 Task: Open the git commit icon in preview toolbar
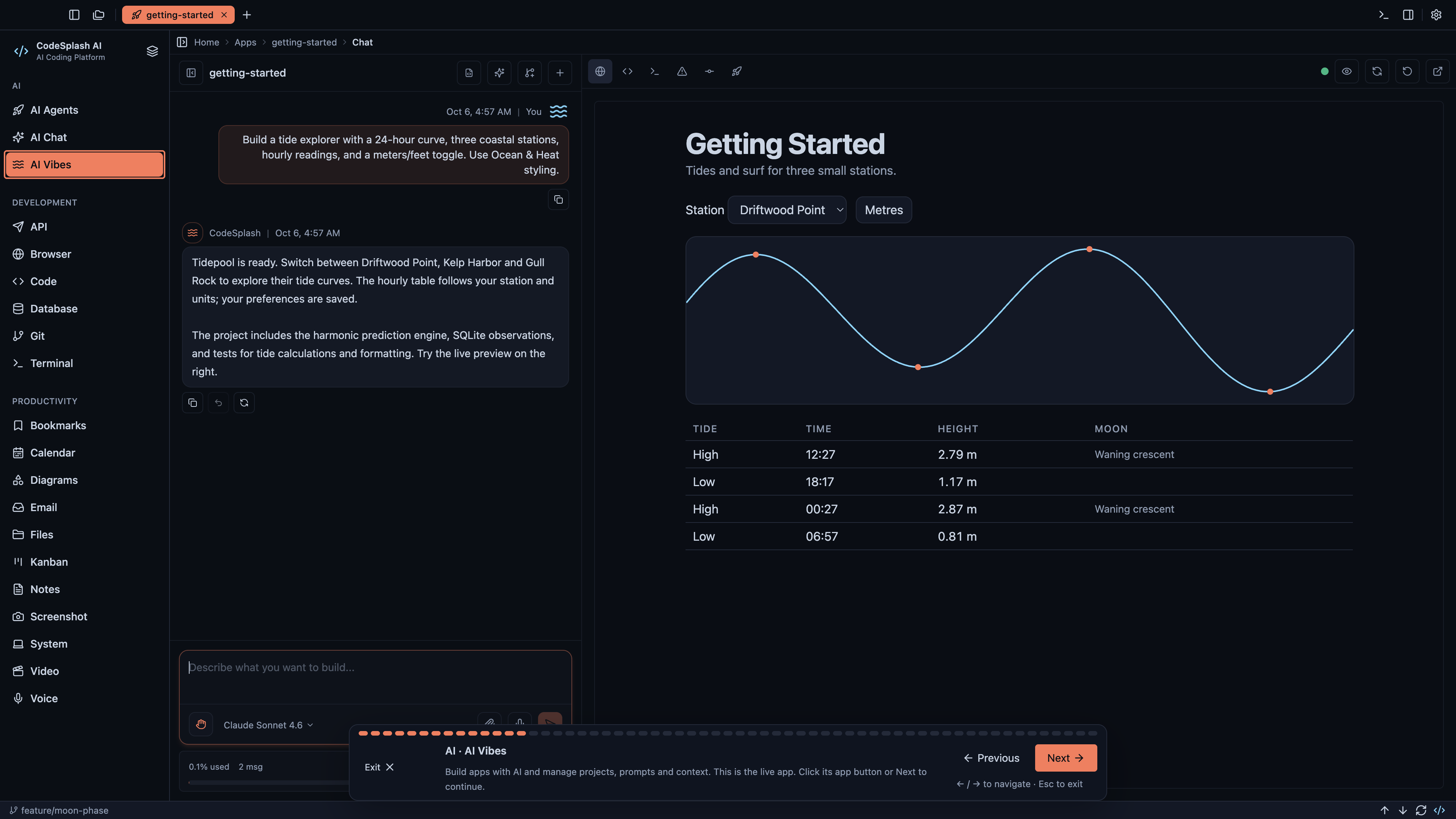[x=709, y=71]
